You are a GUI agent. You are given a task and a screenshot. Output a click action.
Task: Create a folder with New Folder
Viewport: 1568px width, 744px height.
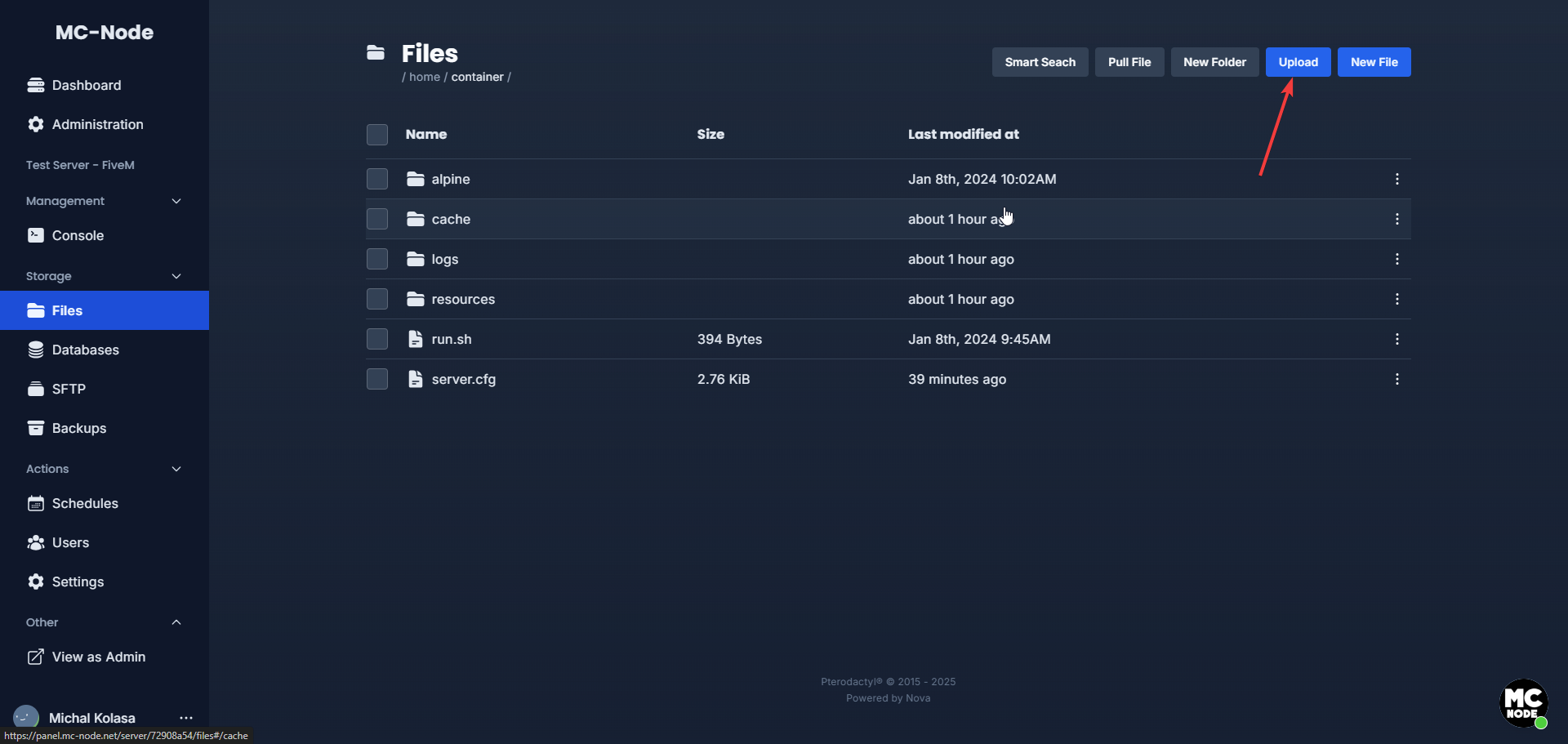coord(1215,62)
